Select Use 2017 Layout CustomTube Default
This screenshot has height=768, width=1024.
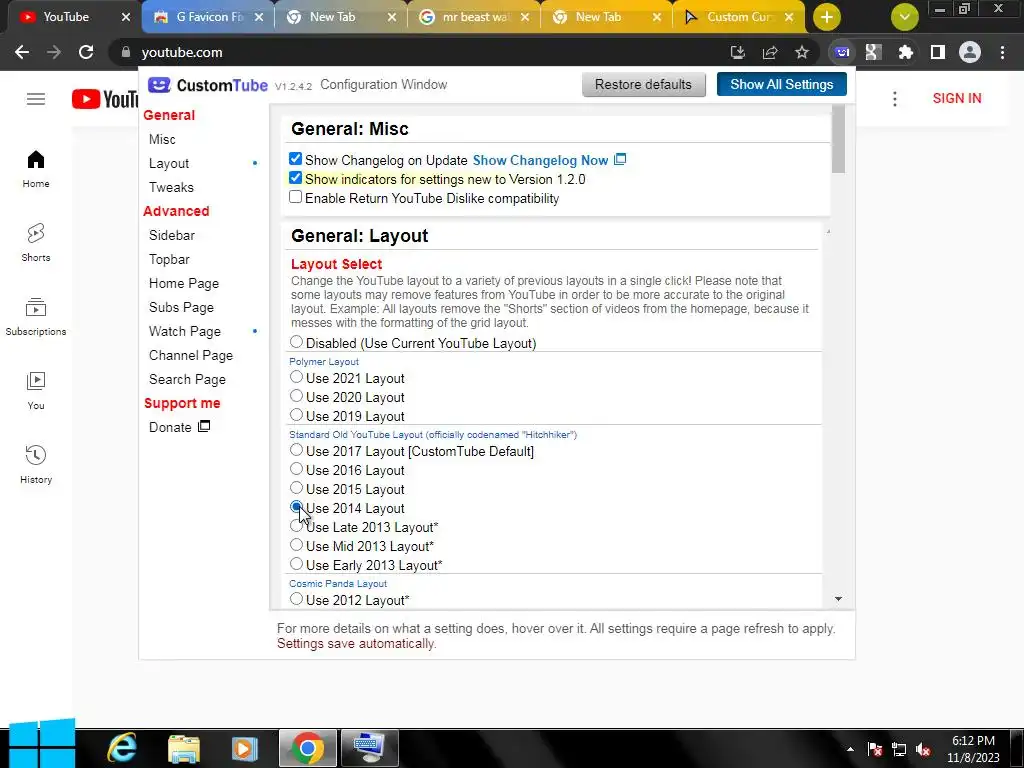296,450
